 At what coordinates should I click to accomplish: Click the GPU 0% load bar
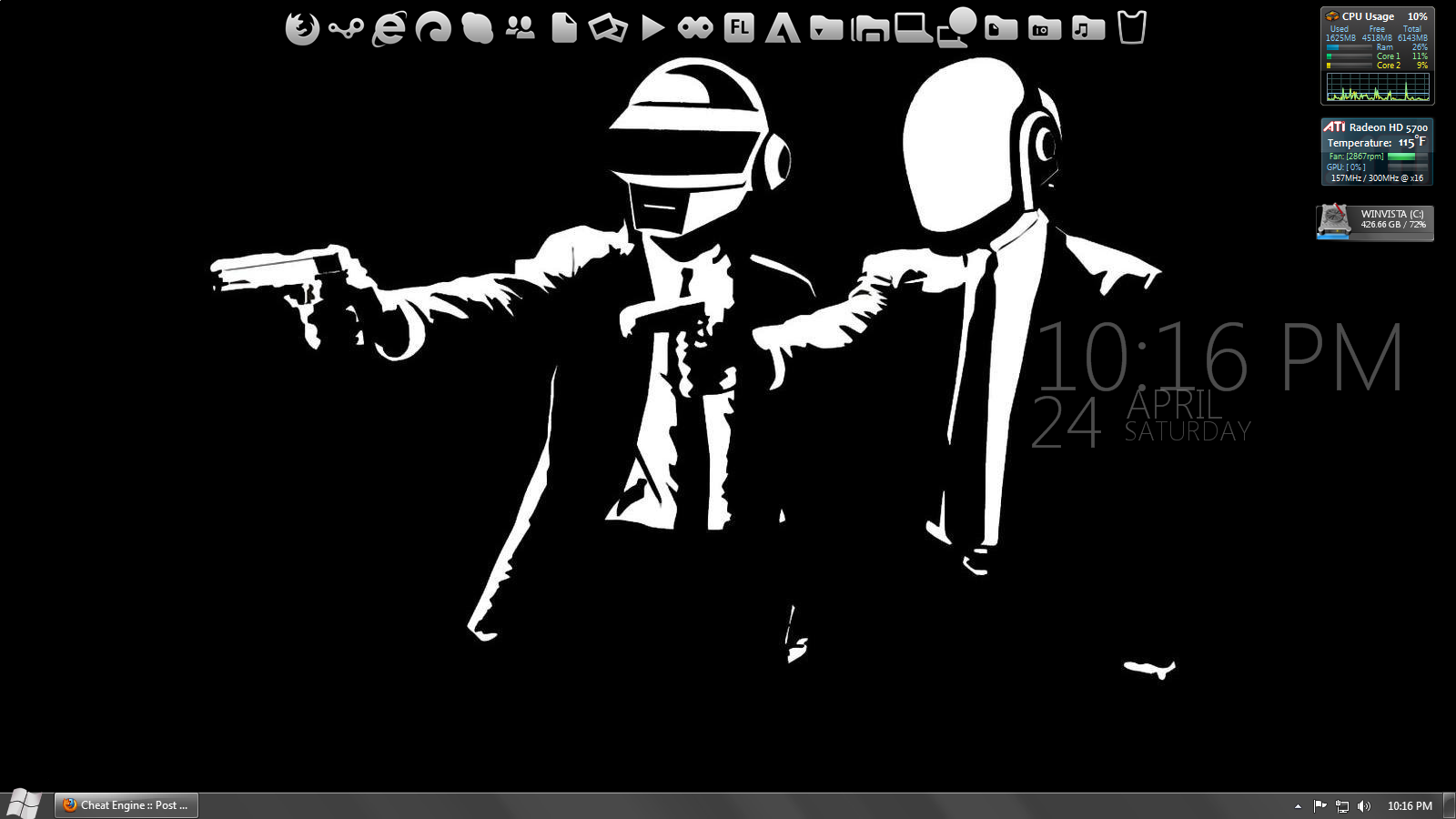(x=1407, y=167)
